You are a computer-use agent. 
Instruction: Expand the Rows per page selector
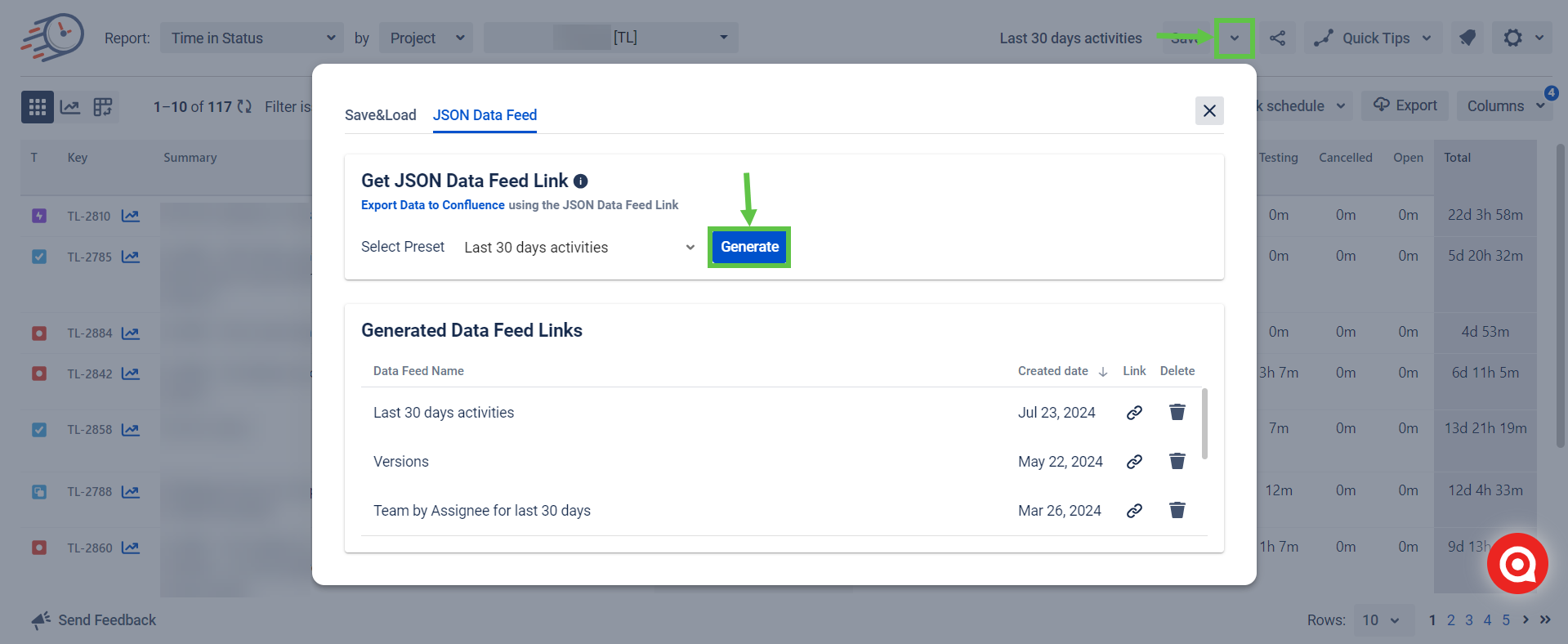[x=1381, y=620]
